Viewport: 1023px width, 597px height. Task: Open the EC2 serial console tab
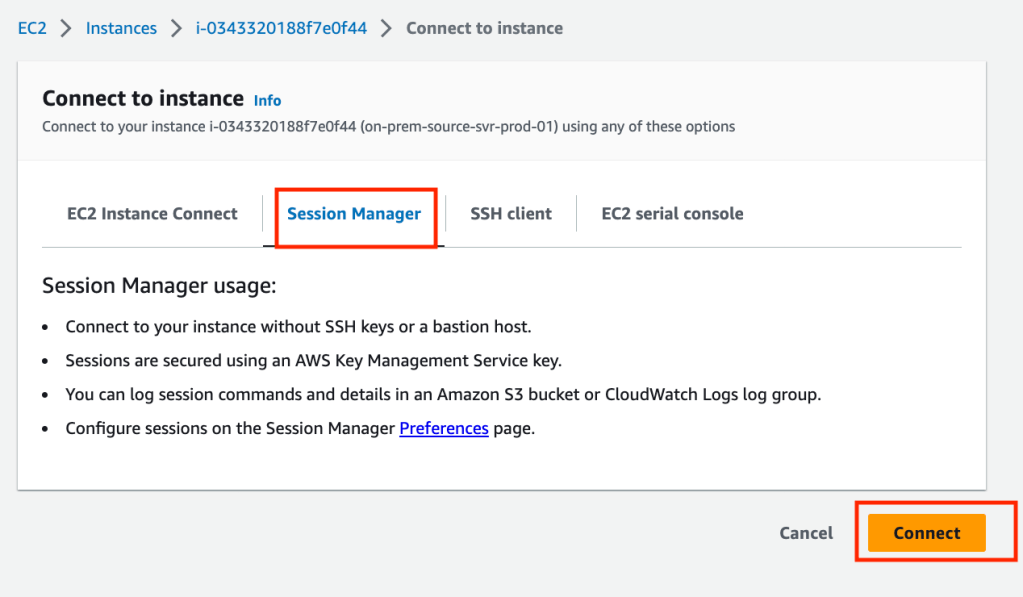(672, 213)
